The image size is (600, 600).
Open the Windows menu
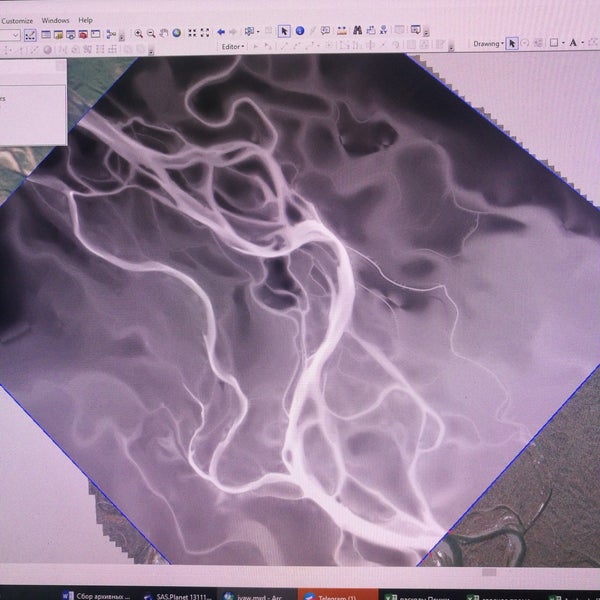pos(55,20)
